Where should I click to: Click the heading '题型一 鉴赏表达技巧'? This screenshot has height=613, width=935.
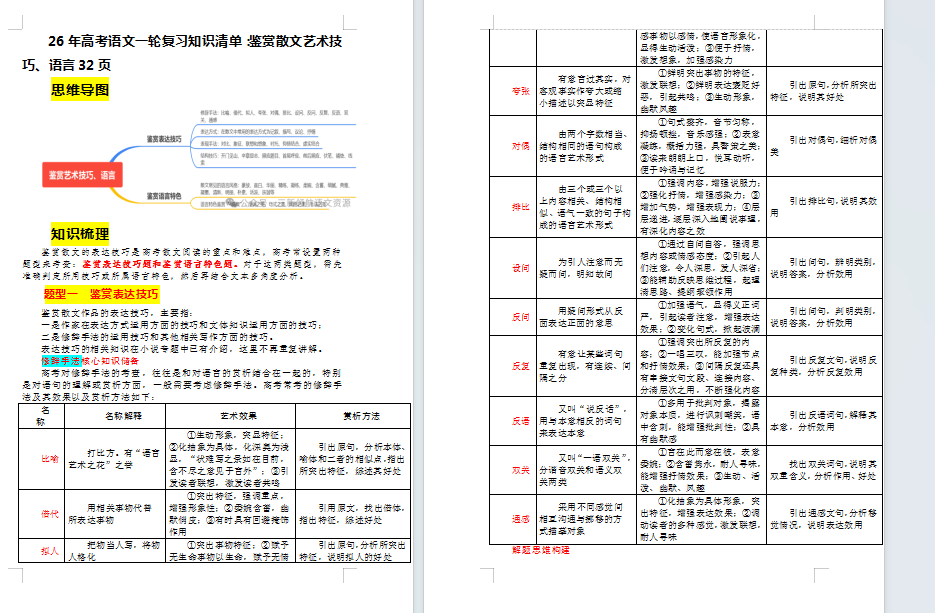point(101,294)
